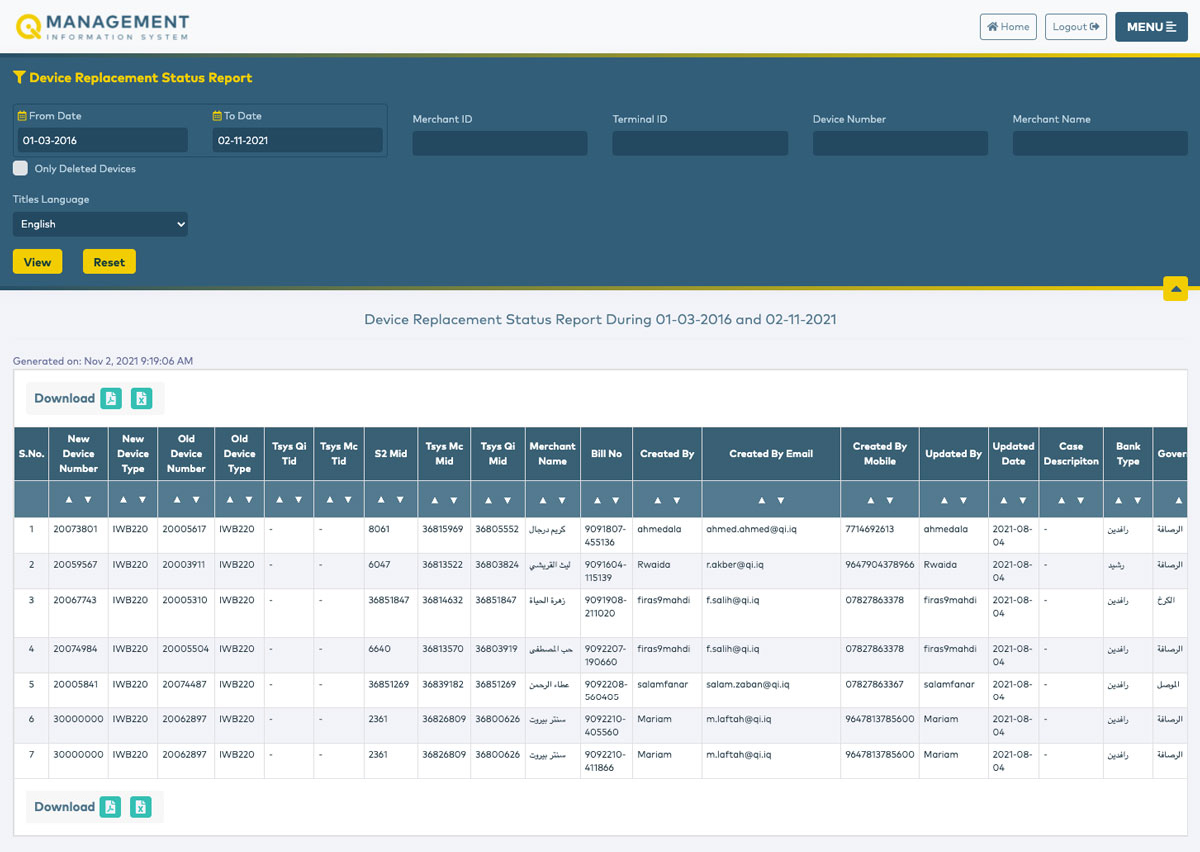This screenshot has height=852, width=1200.
Task: Sort Tsys Mc Mid ascending
Action: pos(435,499)
